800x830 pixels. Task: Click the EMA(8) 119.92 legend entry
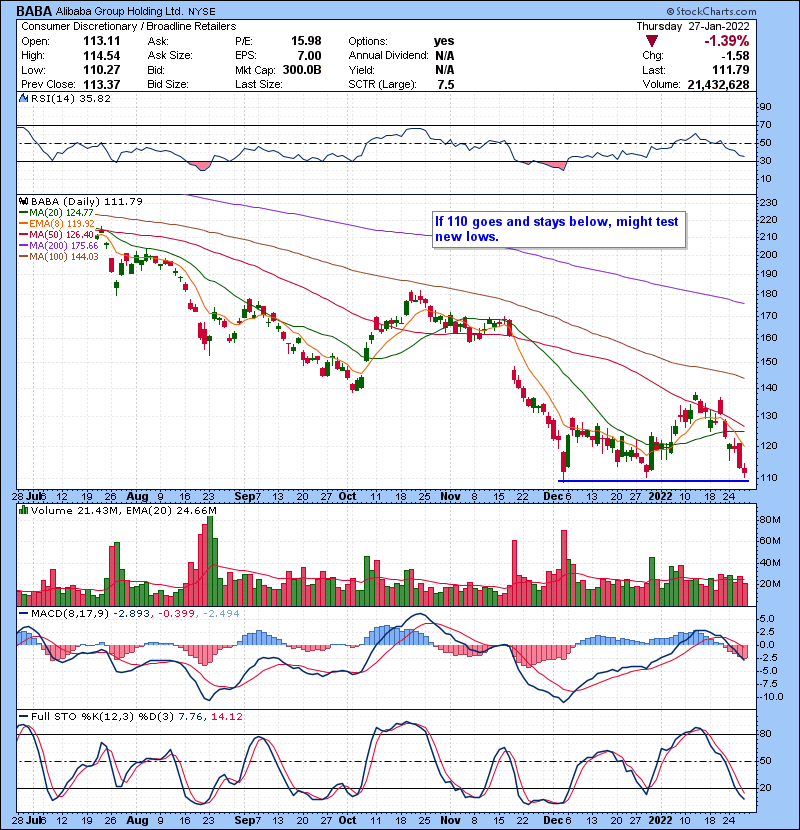click(x=61, y=223)
